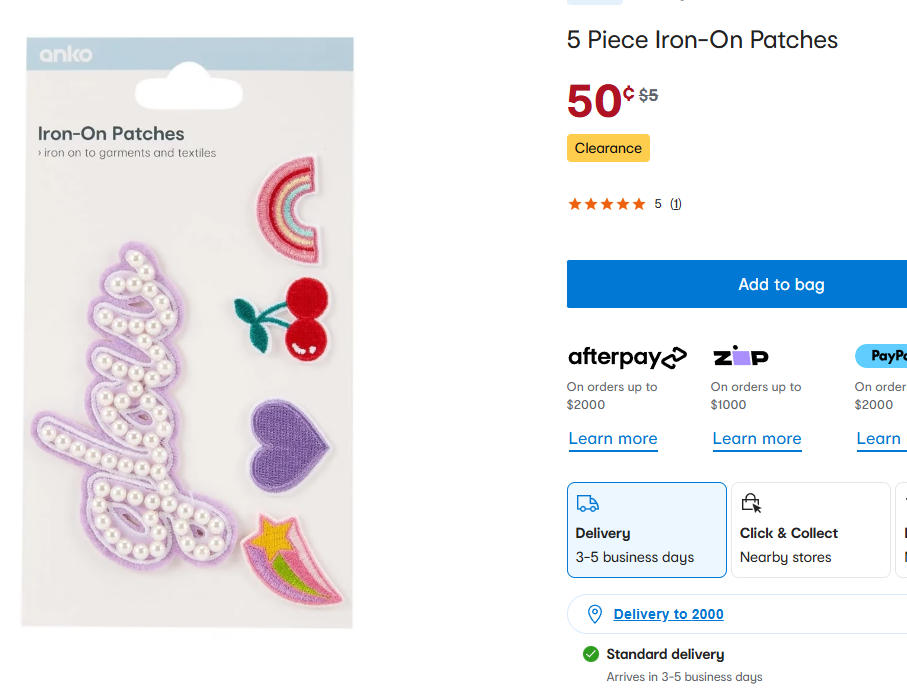Open Zip Learn more link
This screenshot has height=690, width=907.
click(x=757, y=439)
